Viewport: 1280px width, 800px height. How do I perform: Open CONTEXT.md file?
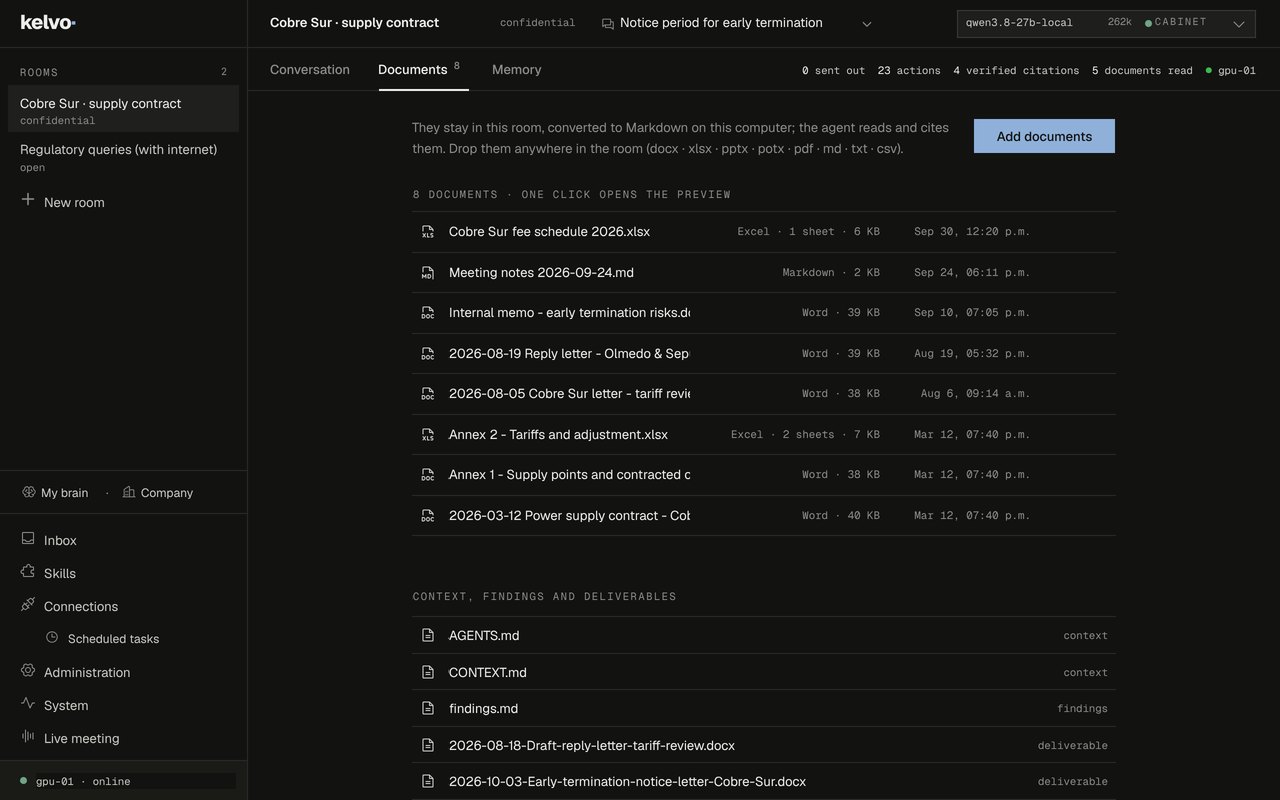pos(764,672)
